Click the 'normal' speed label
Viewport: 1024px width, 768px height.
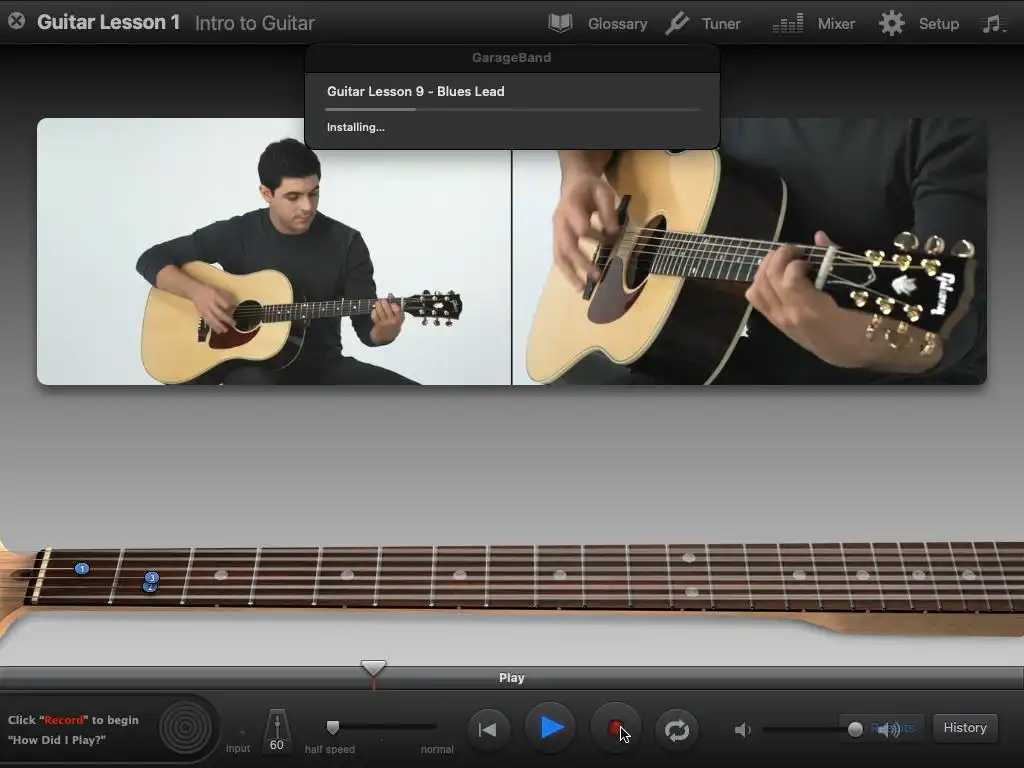click(437, 749)
